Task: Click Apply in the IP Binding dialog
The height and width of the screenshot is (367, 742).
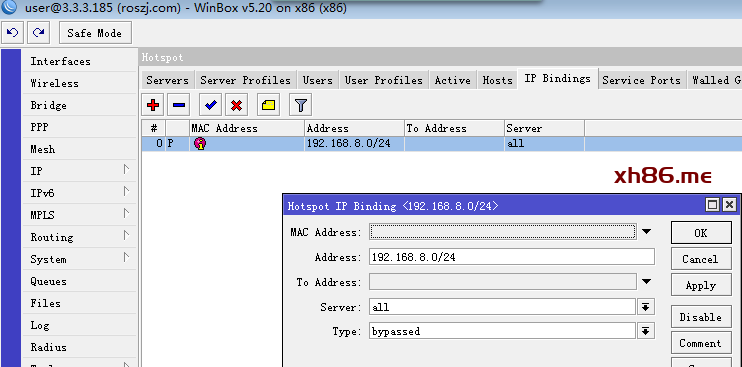Action: click(x=701, y=285)
